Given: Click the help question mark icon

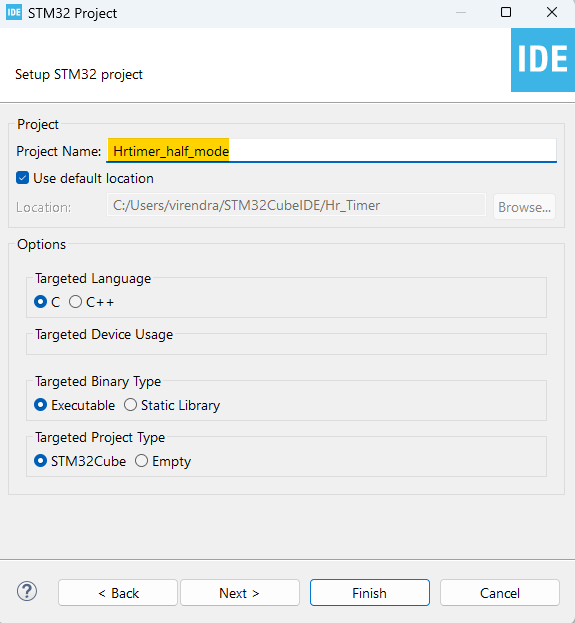Looking at the screenshot, I should 27,592.
